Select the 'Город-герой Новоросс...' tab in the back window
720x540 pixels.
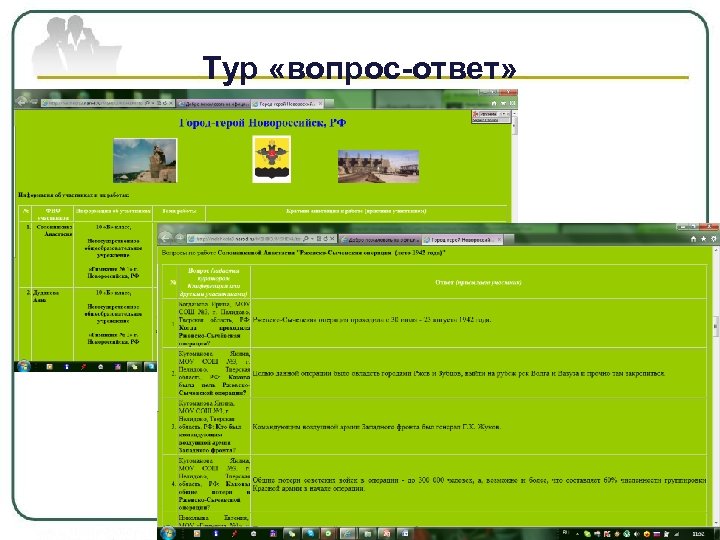[x=287, y=104]
